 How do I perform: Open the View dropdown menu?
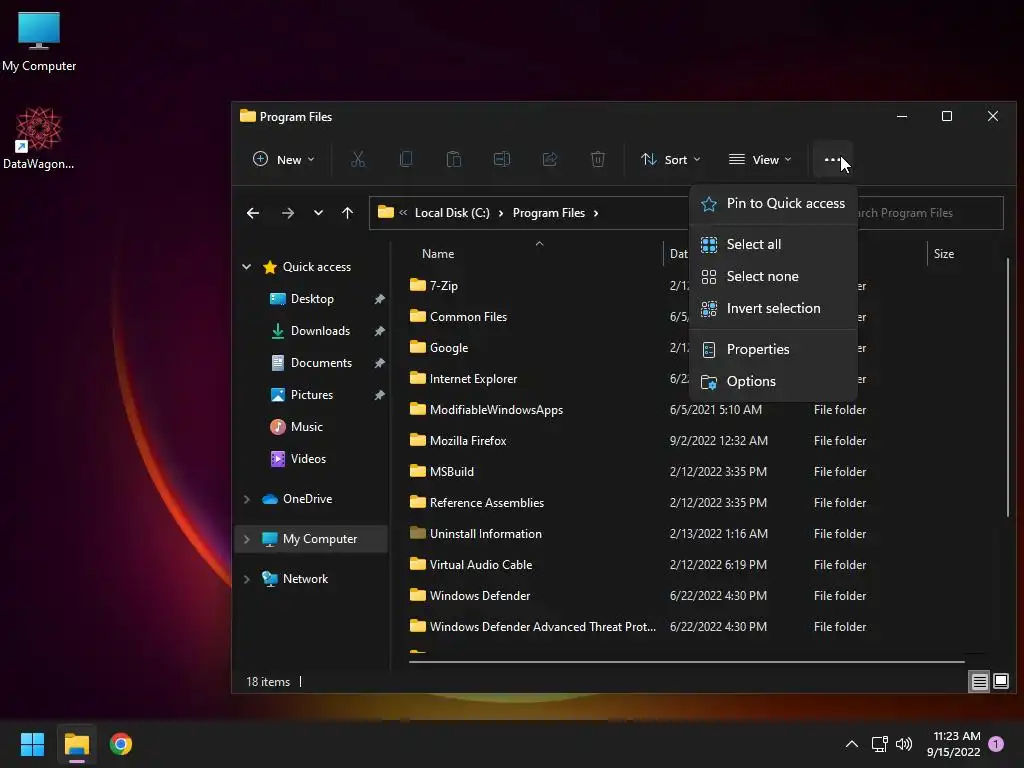(x=760, y=159)
